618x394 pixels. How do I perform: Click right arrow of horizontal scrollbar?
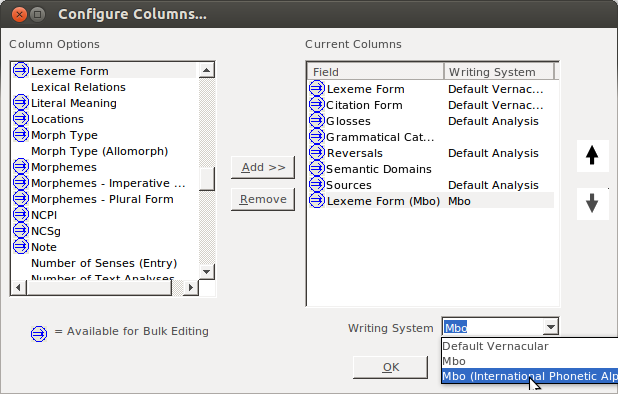click(191, 288)
